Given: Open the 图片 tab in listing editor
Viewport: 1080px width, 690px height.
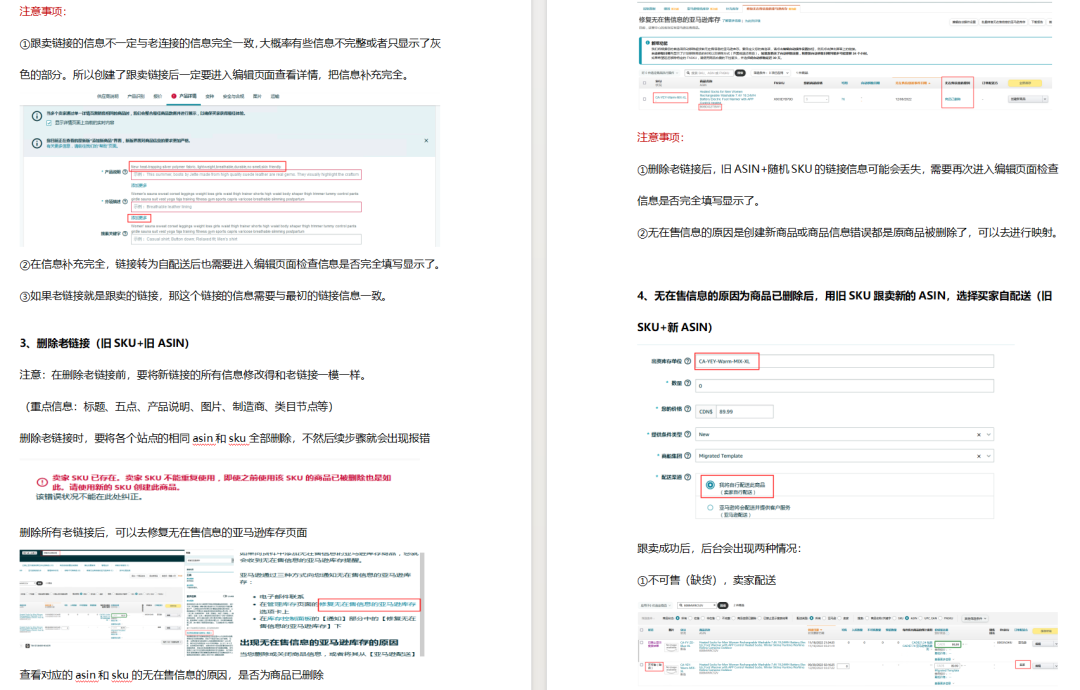Looking at the screenshot, I should coord(256,96).
